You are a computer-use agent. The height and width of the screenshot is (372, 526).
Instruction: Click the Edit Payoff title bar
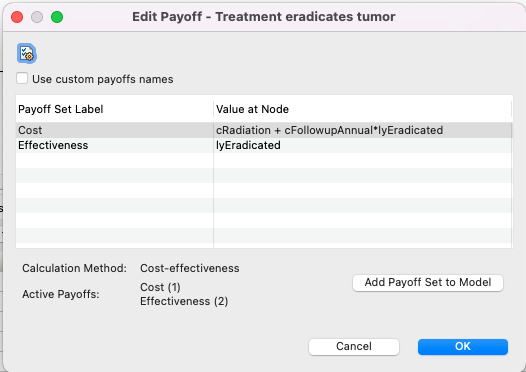click(264, 17)
